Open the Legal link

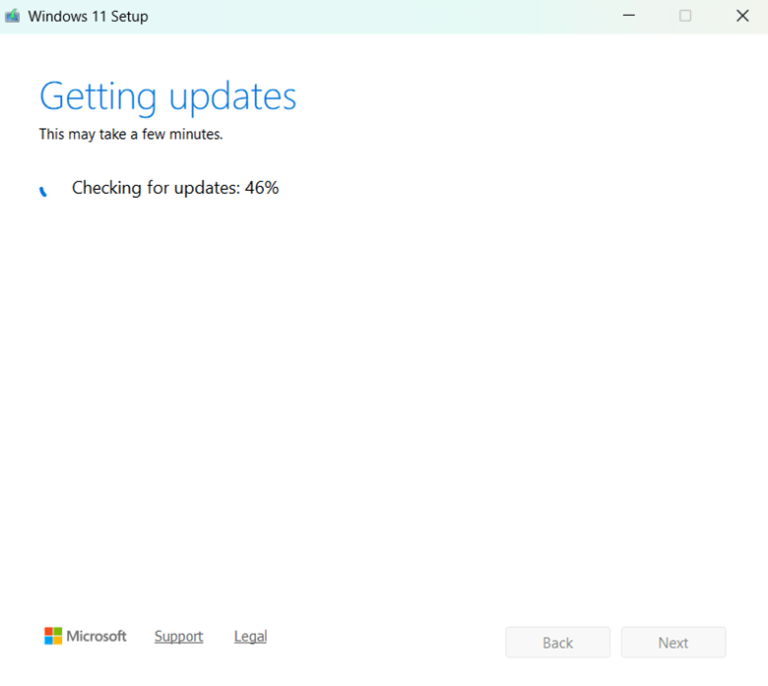click(x=250, y=636)
